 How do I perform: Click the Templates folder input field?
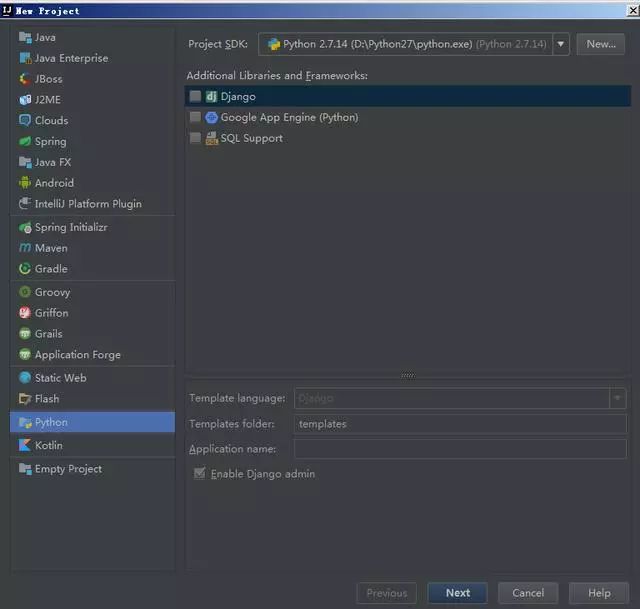tap(460, 424)
